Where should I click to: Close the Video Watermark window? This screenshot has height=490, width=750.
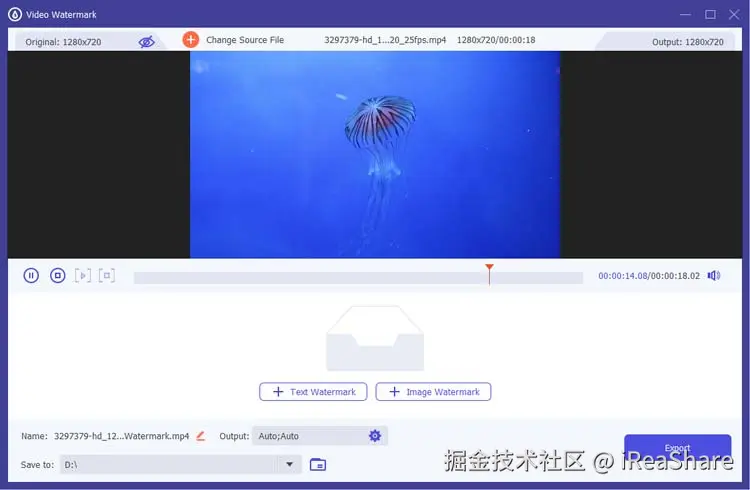click(734, 15)
